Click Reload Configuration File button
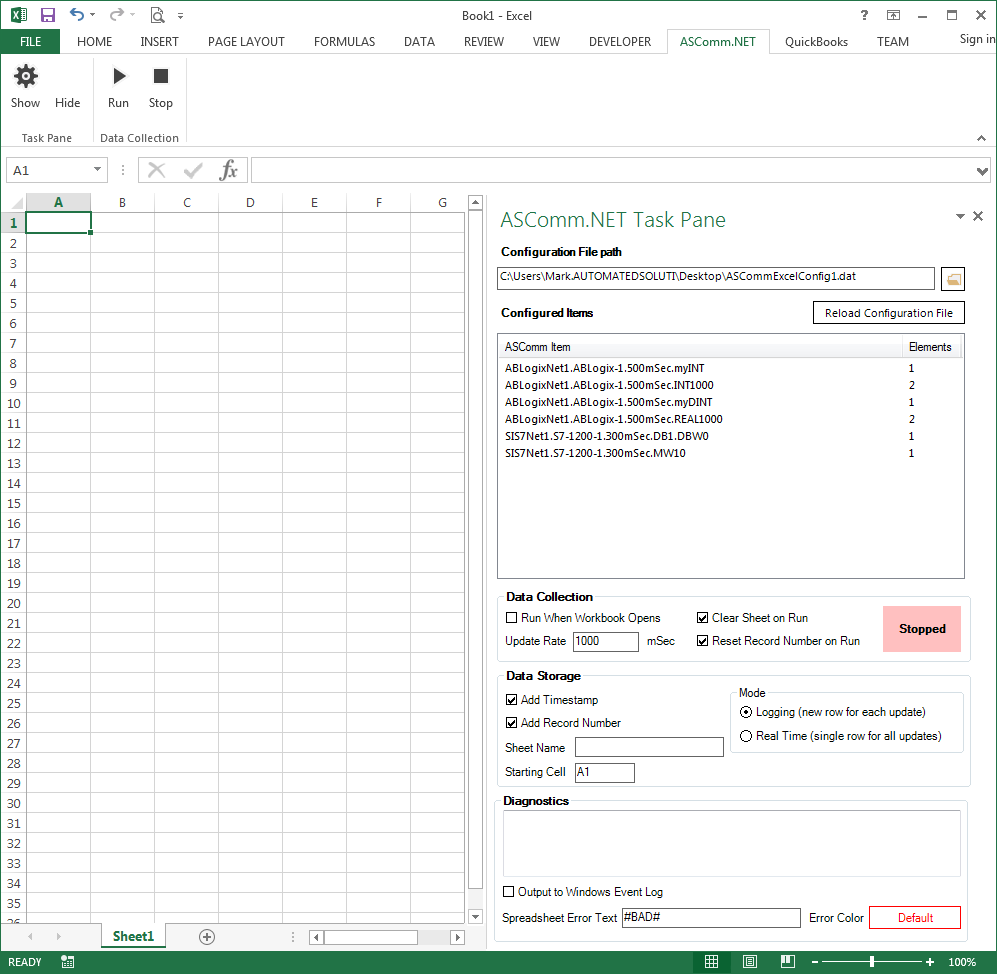997x974 pixels. click(x=888, y=313)
